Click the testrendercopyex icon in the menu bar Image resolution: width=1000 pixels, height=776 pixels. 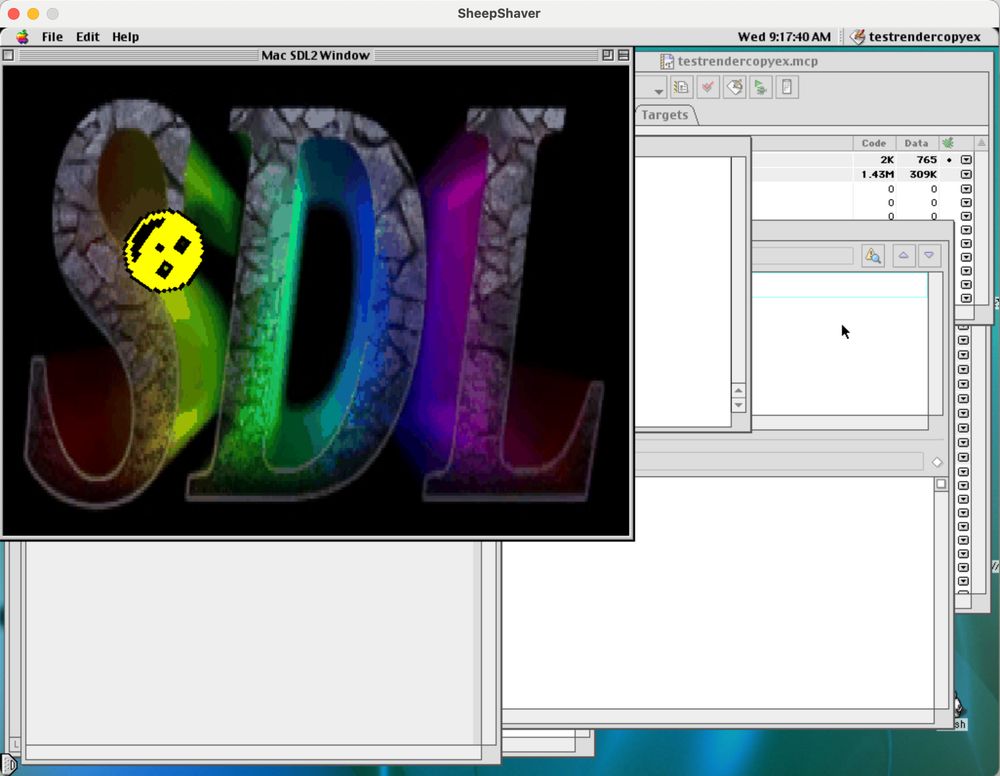point(858,36)
